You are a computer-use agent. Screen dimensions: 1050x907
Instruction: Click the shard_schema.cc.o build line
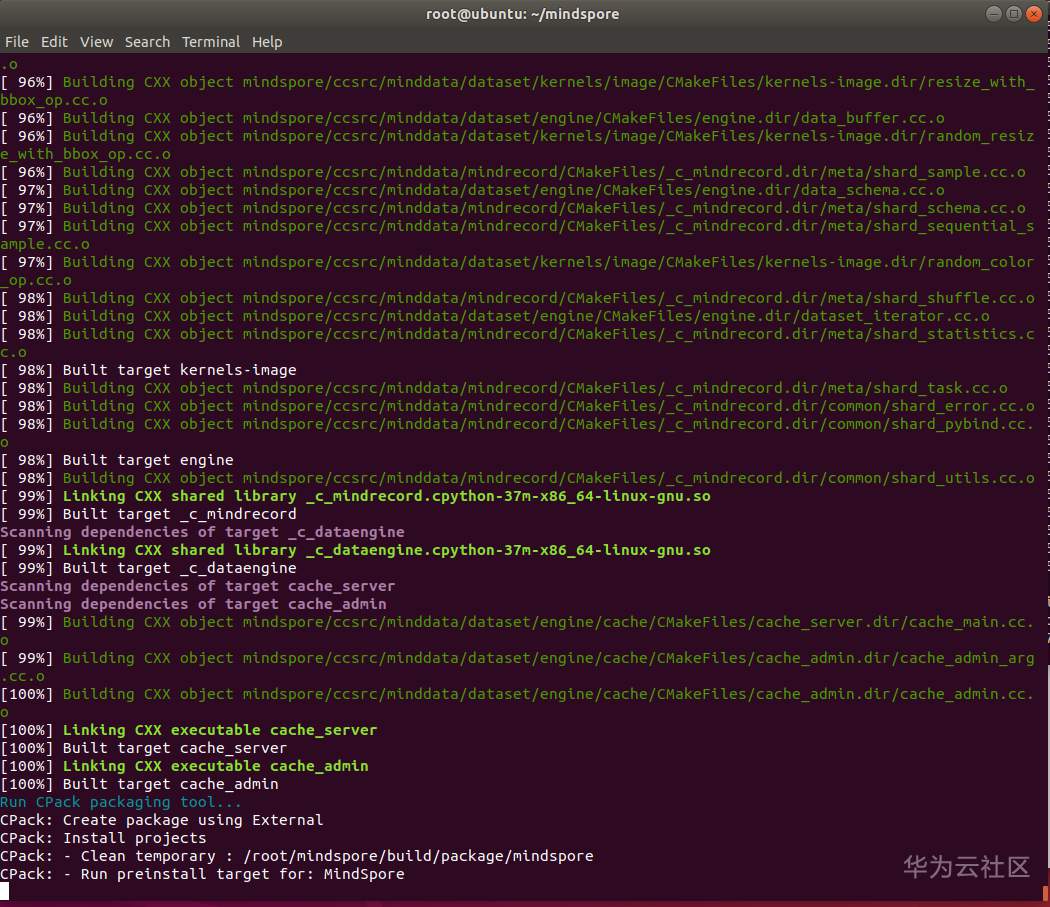[x=513, y=208]
